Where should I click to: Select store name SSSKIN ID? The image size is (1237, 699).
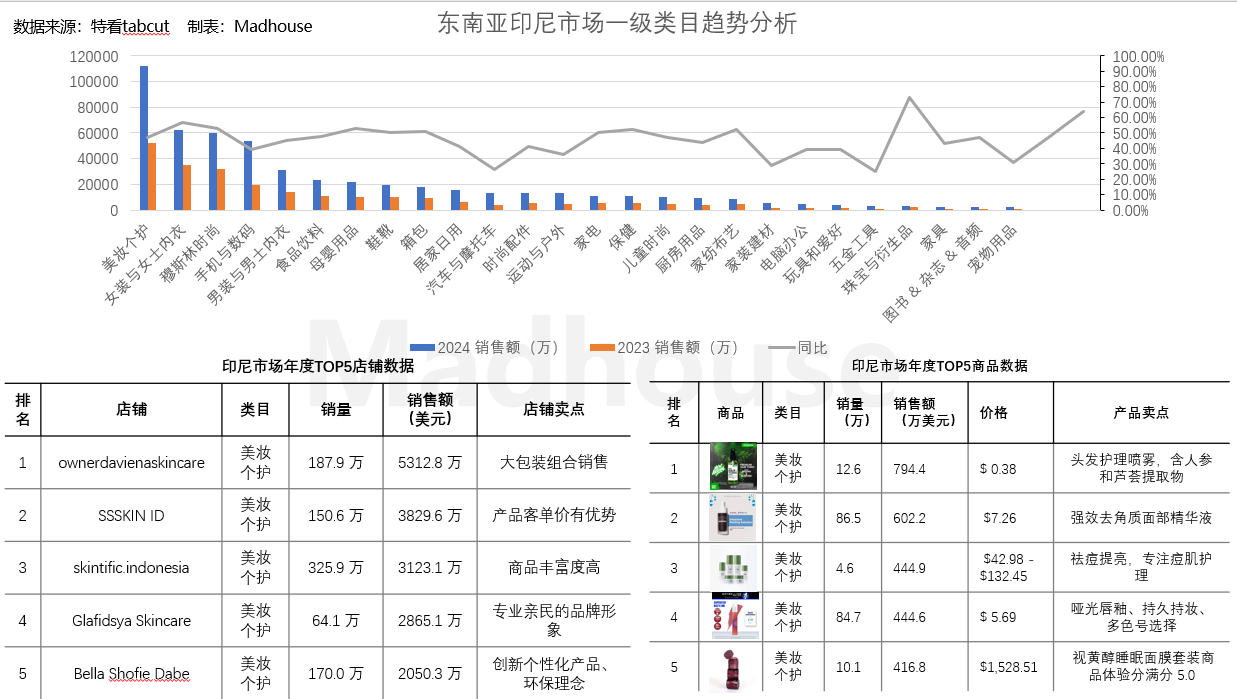[131, 515]
